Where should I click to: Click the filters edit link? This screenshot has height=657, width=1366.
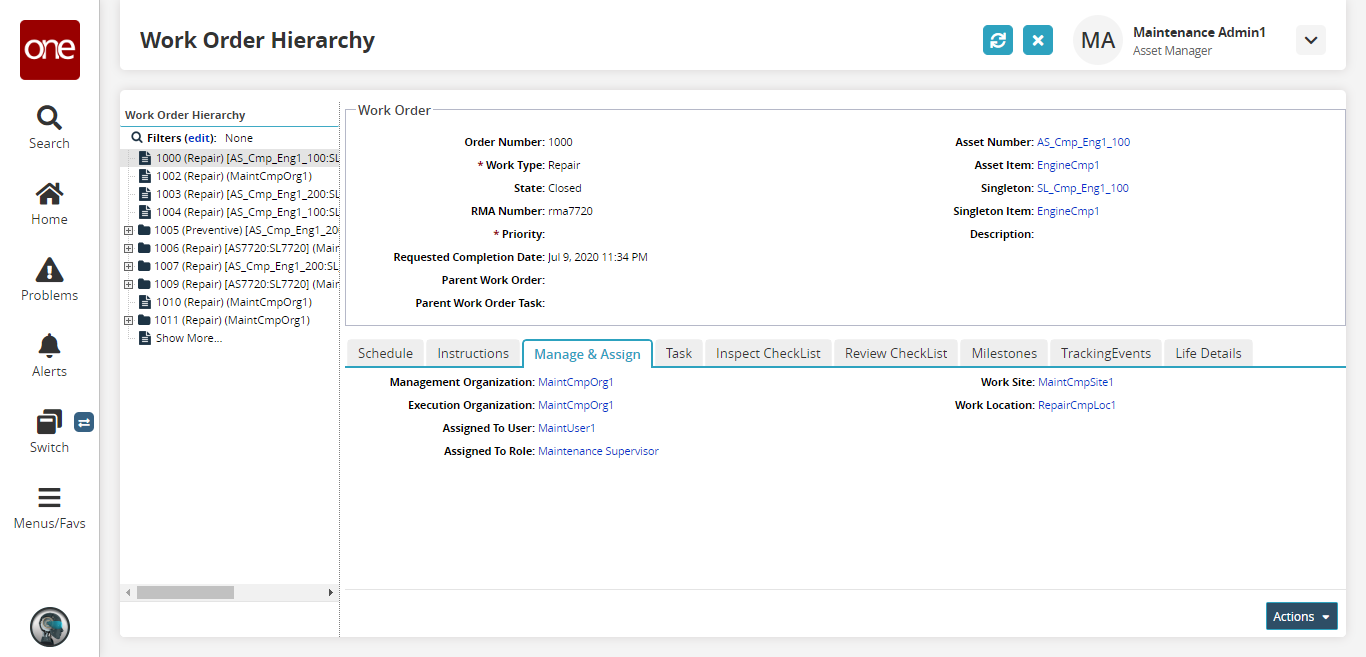click(x=200, y=138)
